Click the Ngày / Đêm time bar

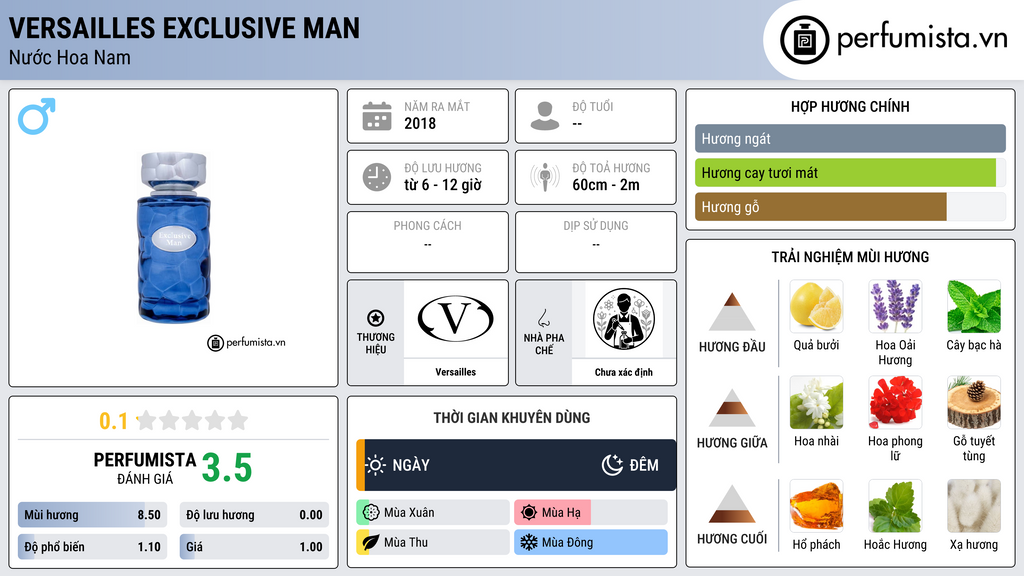tap(516, 465)
